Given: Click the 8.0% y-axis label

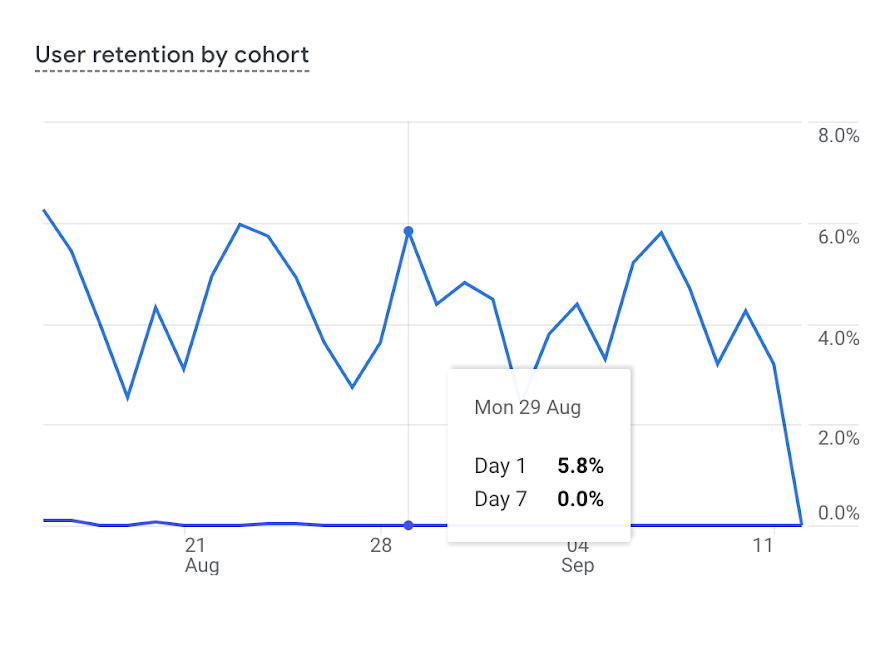Looking at the screenshot, I should (838, 136).
